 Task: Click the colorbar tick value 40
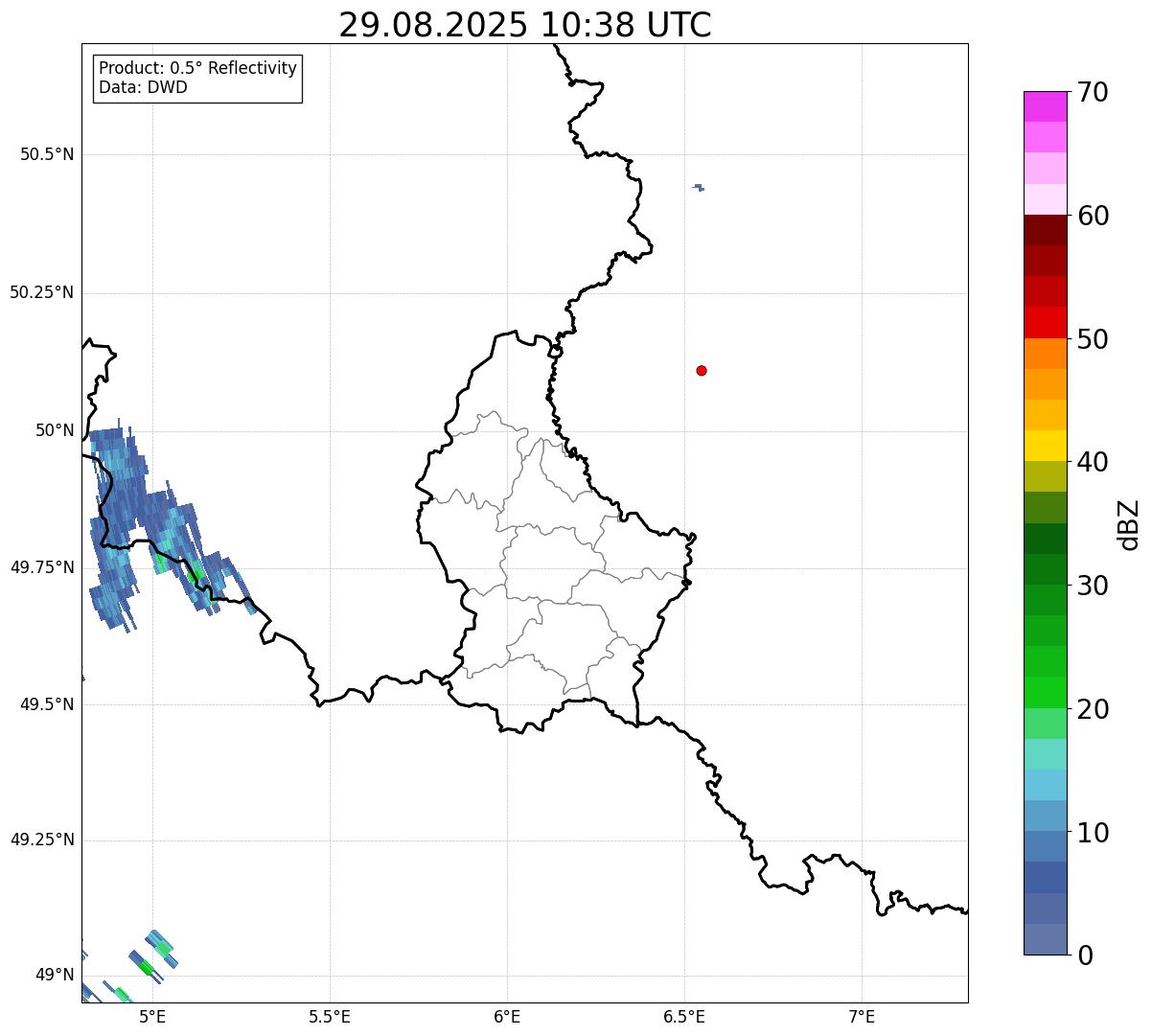pyautogui.click(x=1093, y=462)
